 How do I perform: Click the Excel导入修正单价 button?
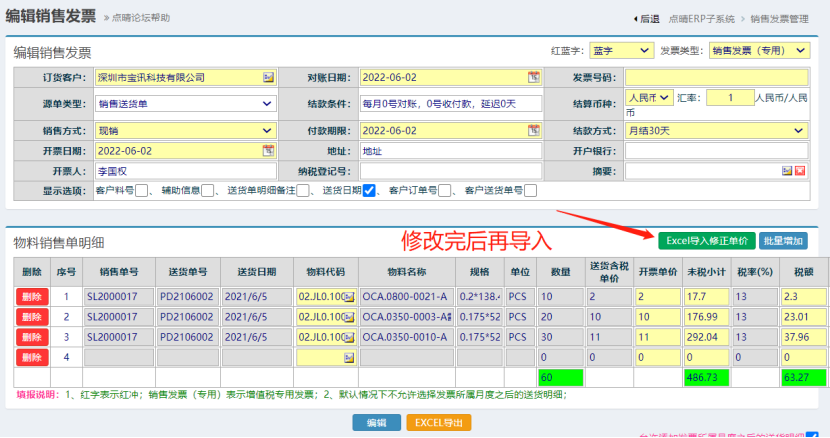[707, 240]
